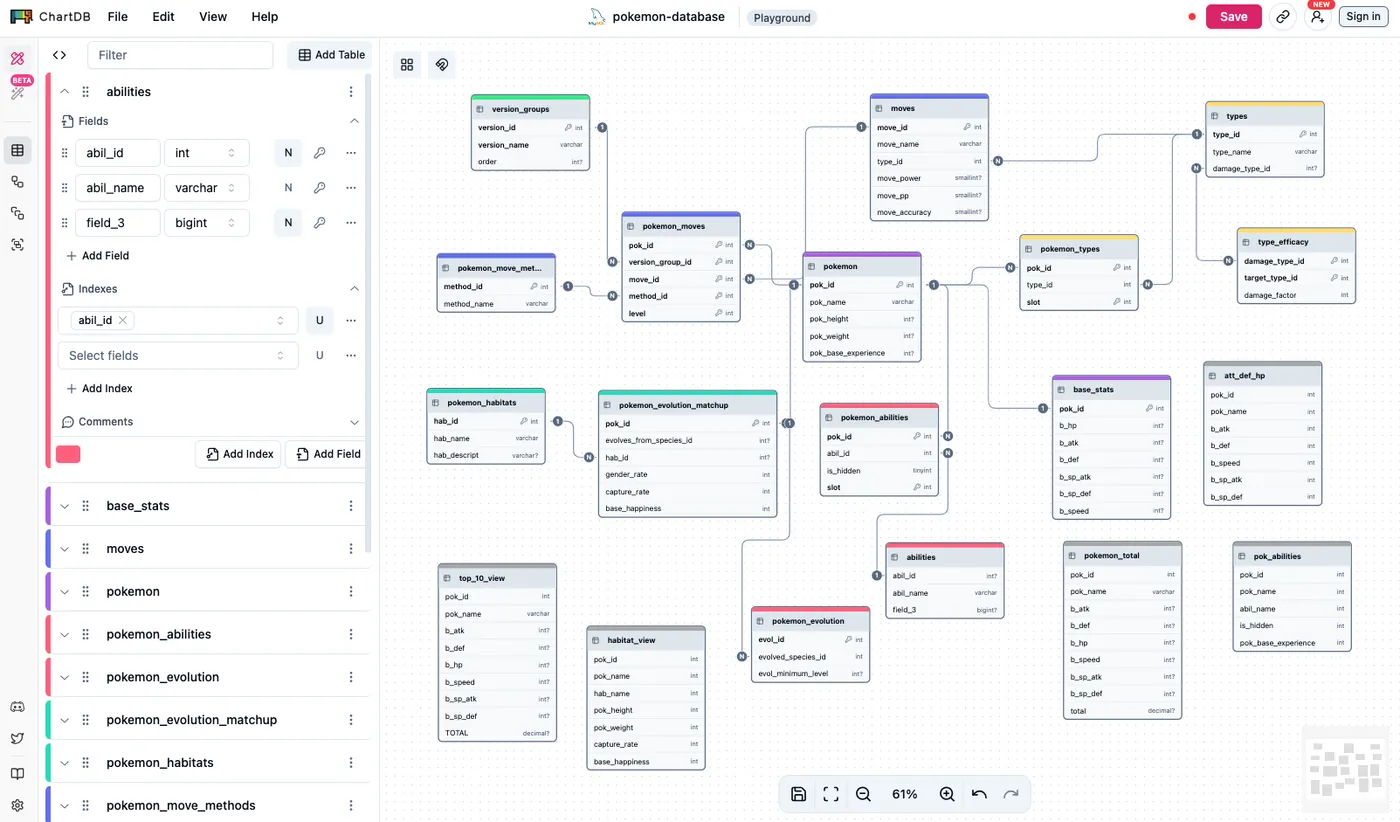Viewport: 1400px width, 822px height.
Task: Open the Relationships section in the sidebar
Action: [17, 182]
